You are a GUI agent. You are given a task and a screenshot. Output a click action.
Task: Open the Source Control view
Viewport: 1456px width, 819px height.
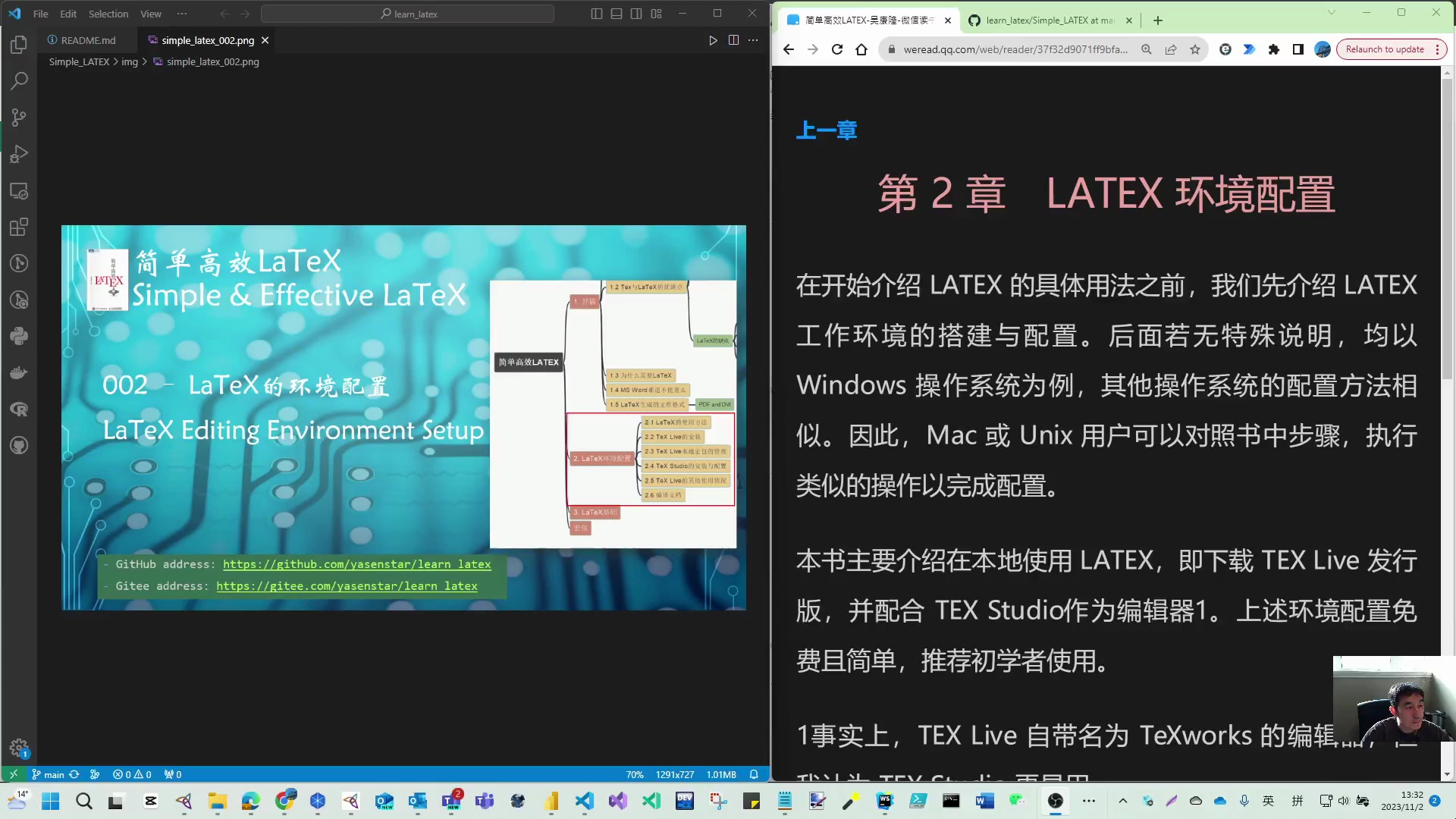[x=19, y=117]
